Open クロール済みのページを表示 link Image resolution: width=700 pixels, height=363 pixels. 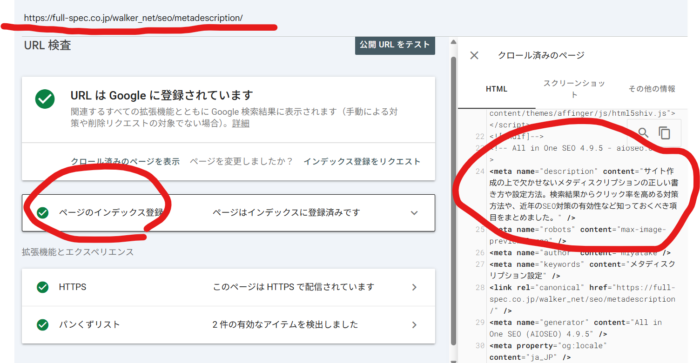pos(125,161)
